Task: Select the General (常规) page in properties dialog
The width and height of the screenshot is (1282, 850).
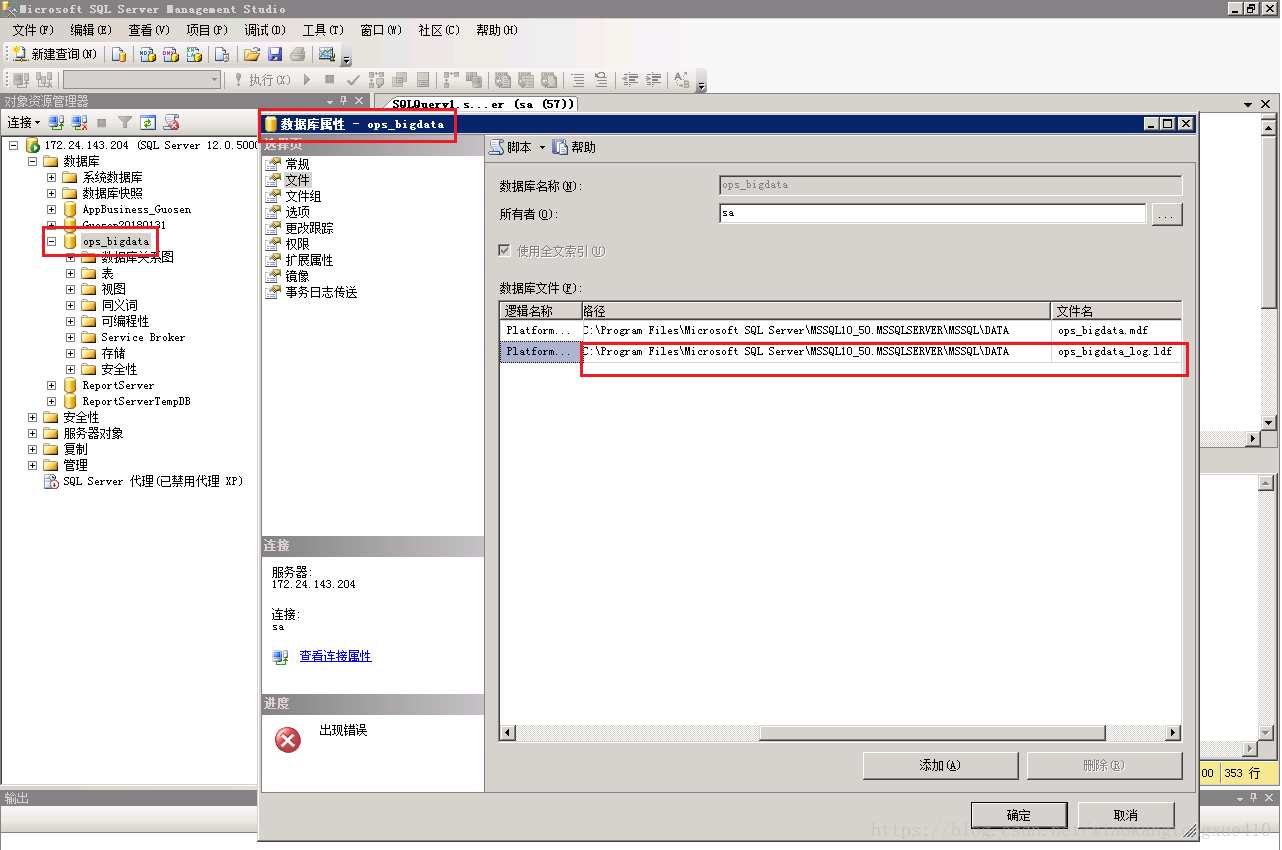Action: [x=297, y=164]
